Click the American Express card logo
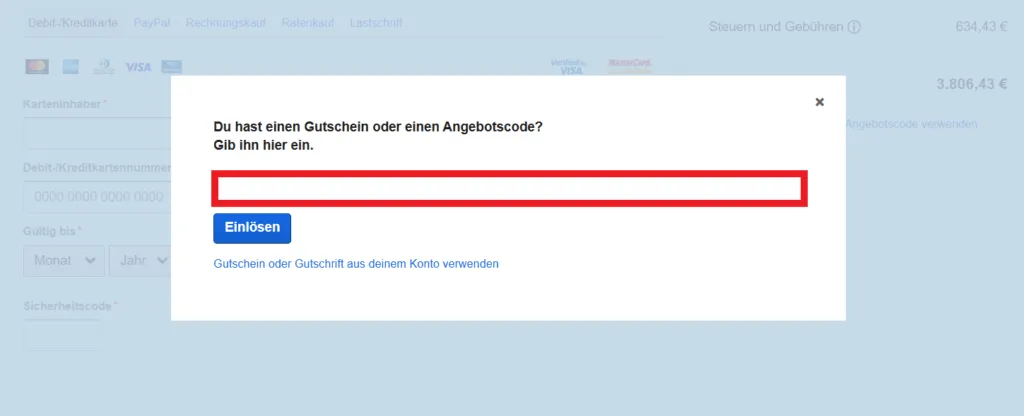The image size is (1024, 416). (71, 67)
